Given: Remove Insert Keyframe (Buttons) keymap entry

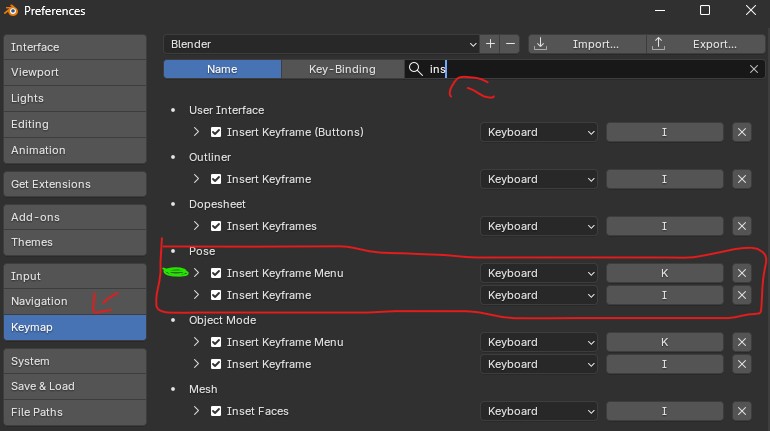Looking at the screenshot, I should 742,132.
